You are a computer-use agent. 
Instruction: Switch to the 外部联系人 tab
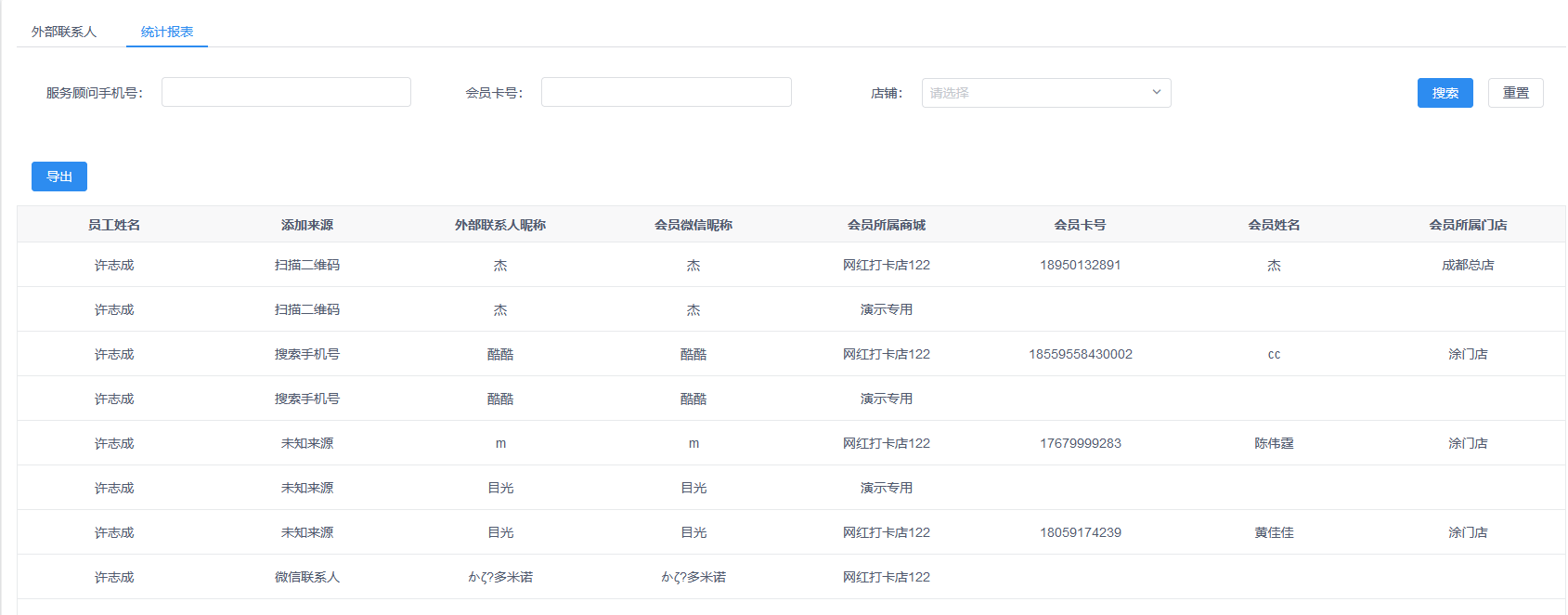(x=64, y=32)
